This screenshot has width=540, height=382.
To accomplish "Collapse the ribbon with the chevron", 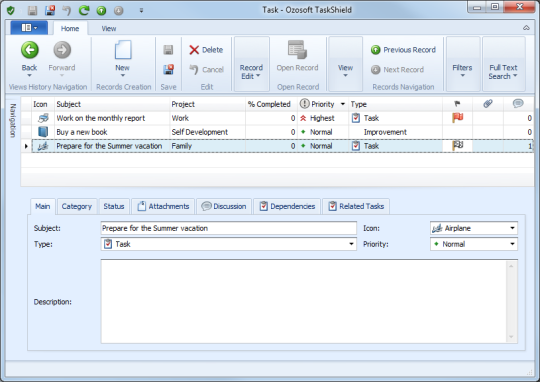I will (526, 28).
